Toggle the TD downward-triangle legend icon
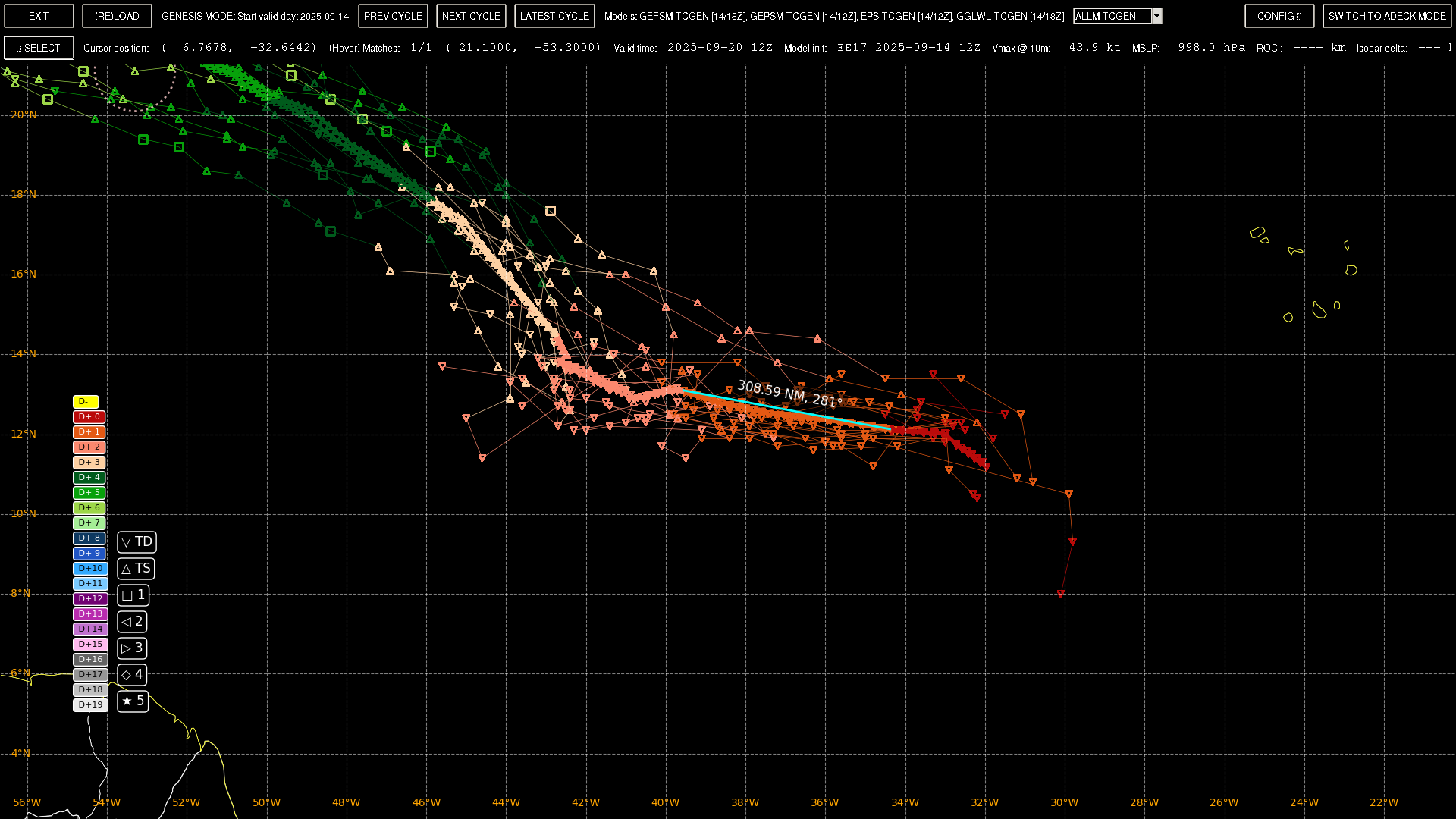 [136, 541]
